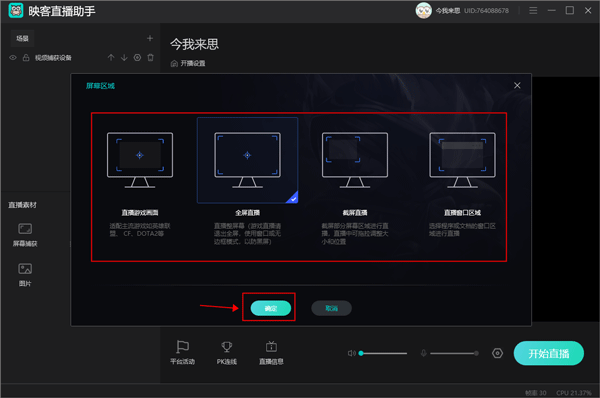The image size is (600, 398).
Task: Move 视频捕获设备 source down
Action: click(124, 58)
